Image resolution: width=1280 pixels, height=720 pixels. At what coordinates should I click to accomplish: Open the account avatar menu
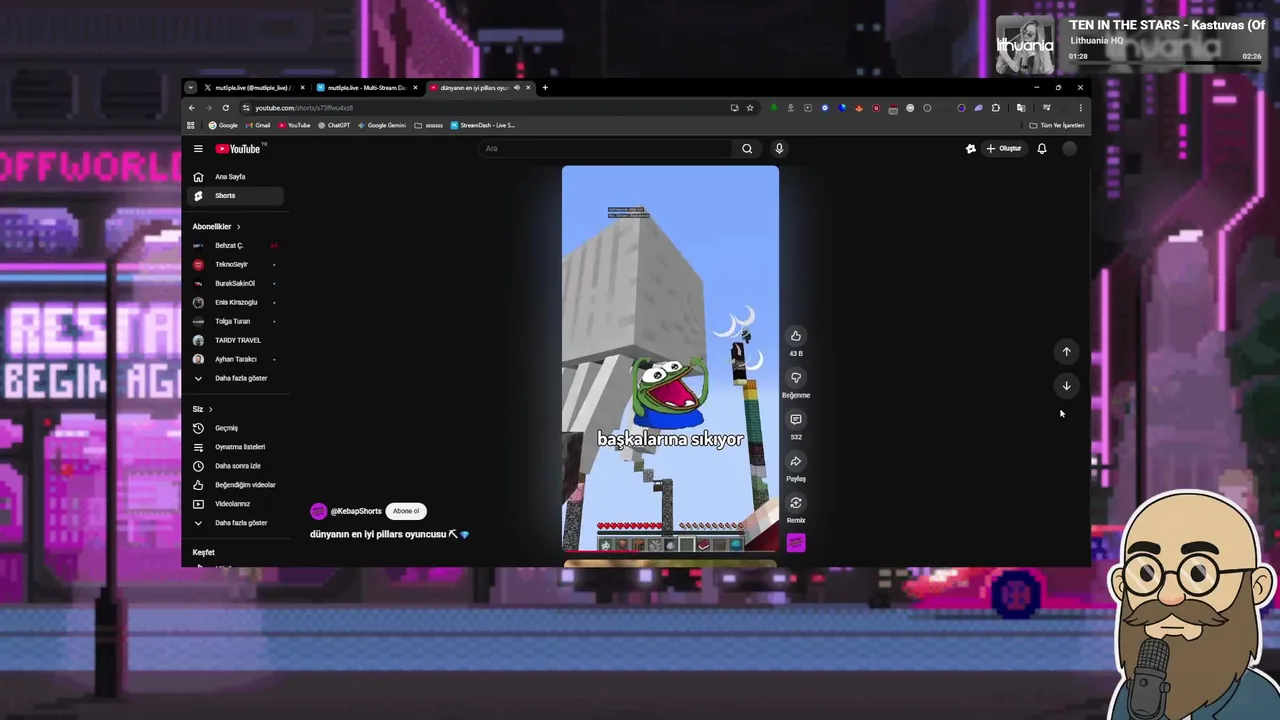click(1070, 149)
